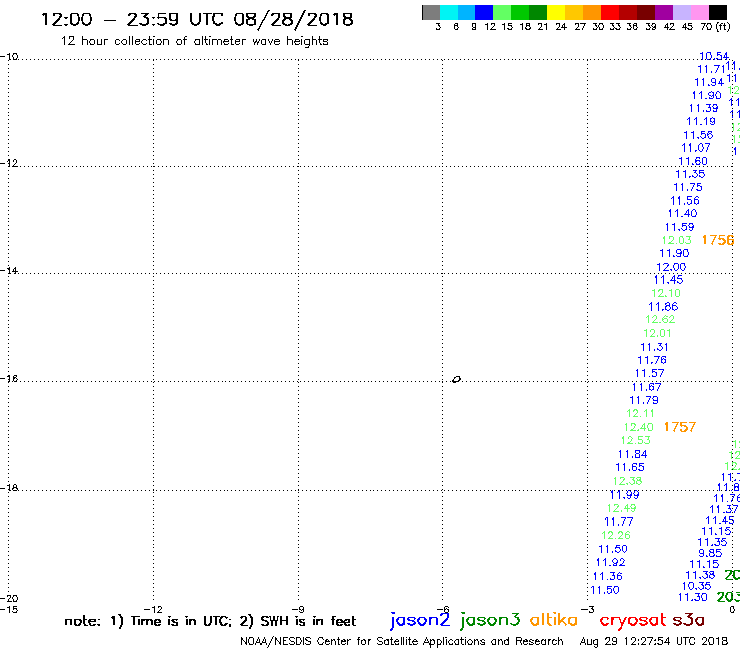Click the purple swatch in the legend bar
The height and width of the screenshot is (650, 740).
664,12
